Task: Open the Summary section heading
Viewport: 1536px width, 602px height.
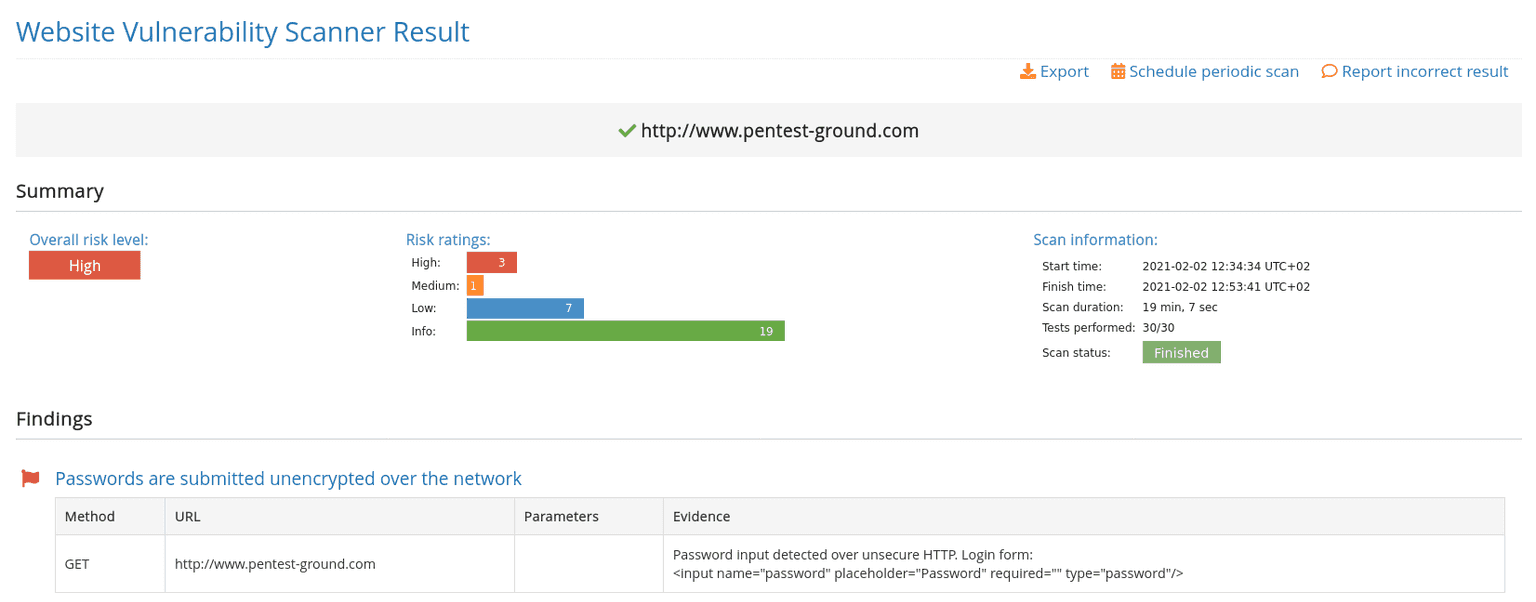Action: point(60,191)
